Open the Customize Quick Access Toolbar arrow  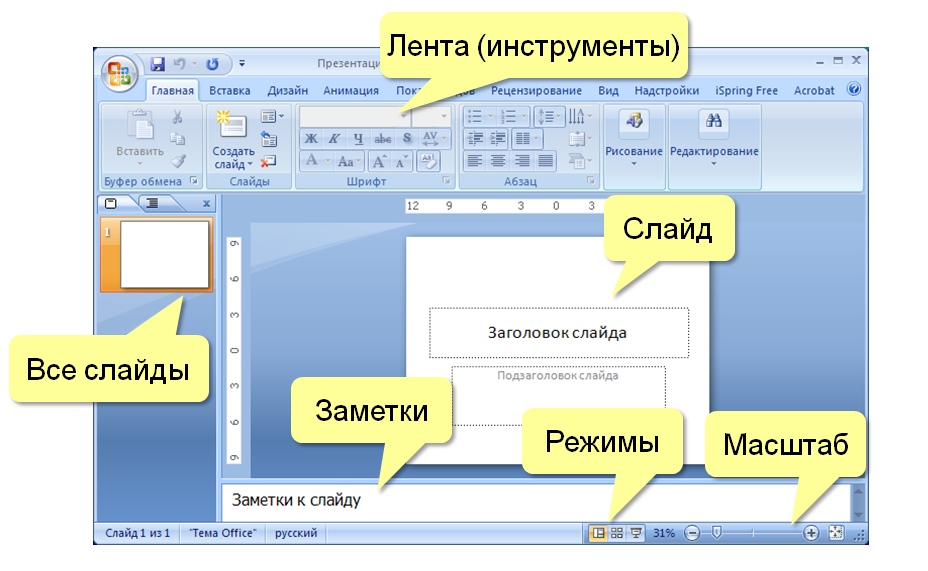tap(241, 63)
